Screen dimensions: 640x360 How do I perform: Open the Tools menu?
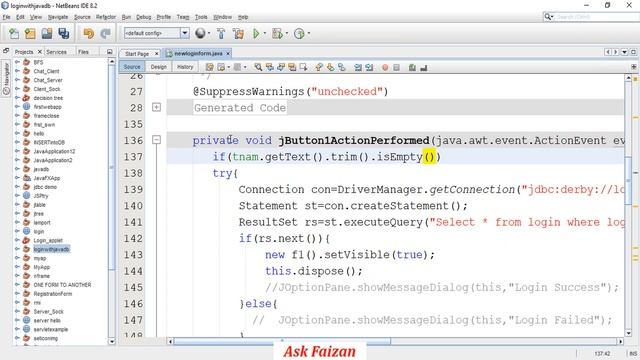click(201, 17)
